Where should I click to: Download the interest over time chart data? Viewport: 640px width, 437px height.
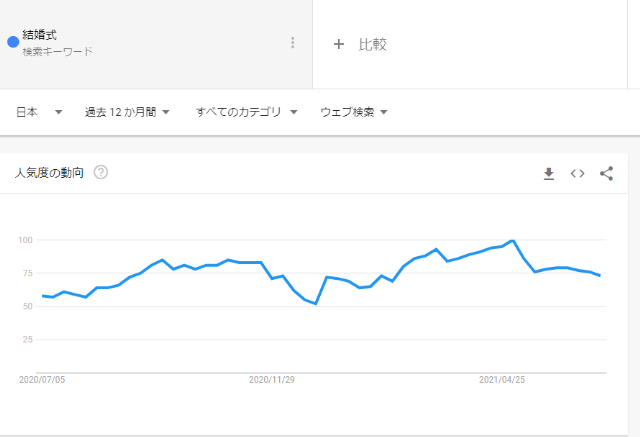point(549,174)
